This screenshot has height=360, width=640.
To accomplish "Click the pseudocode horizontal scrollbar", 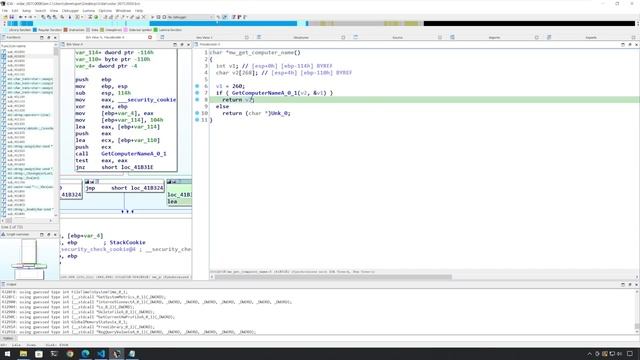I will pyautogui.click(x=333, y=277).
